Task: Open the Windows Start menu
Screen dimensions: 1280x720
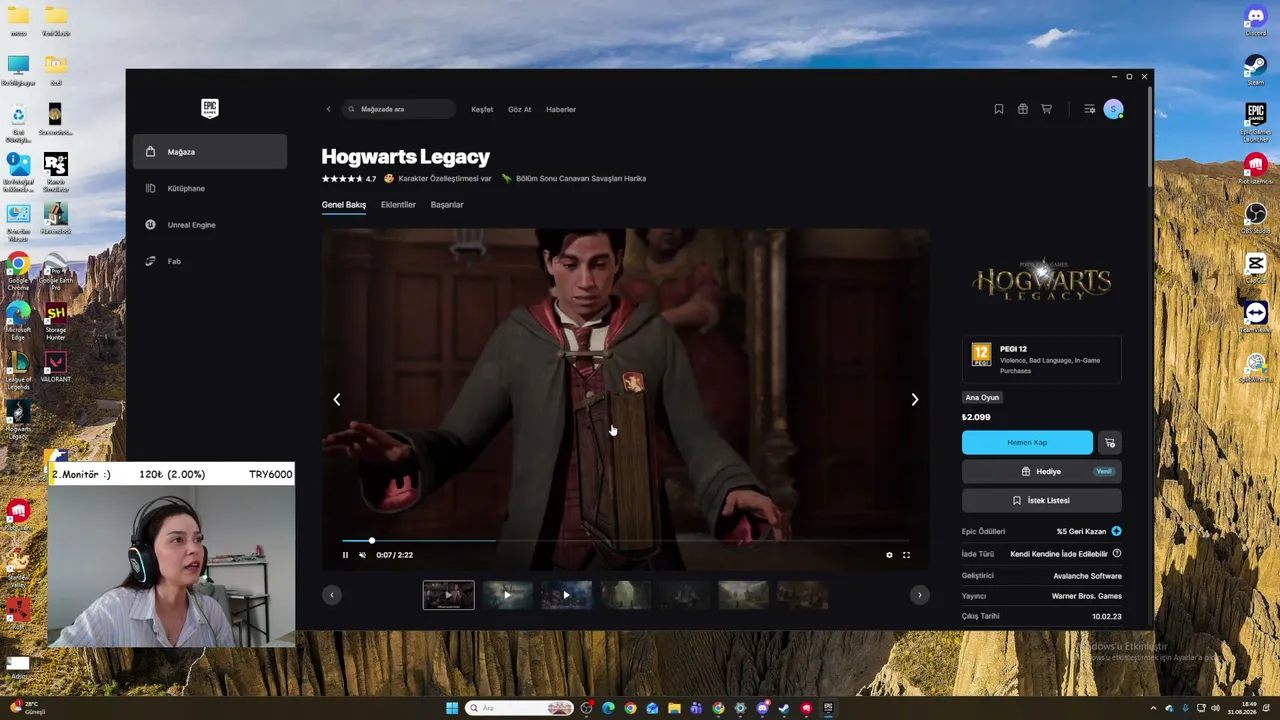Action: coord(452,708)
